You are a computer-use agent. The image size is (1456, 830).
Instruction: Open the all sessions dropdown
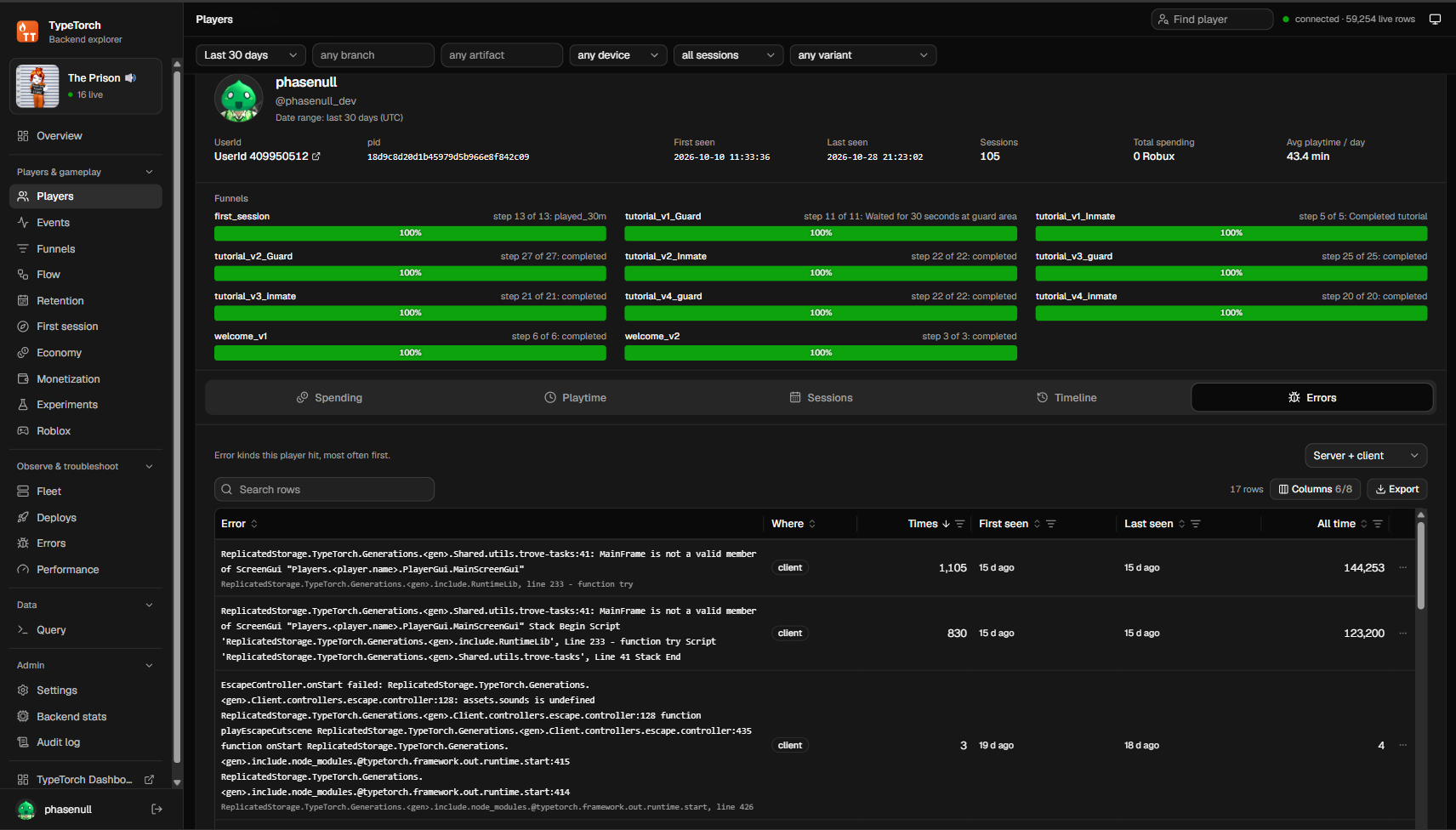[x=728, y=55]
